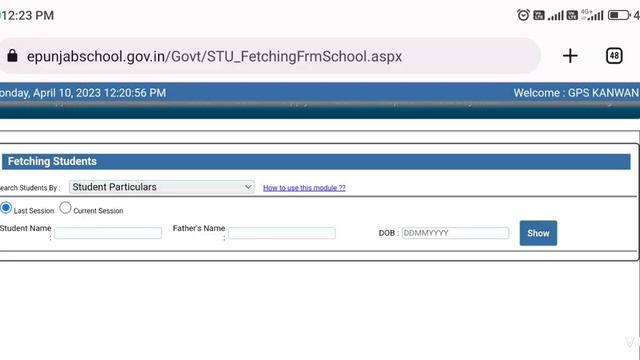
Task: Focus the Student Name input field
Action: click(x=108, y=233)
